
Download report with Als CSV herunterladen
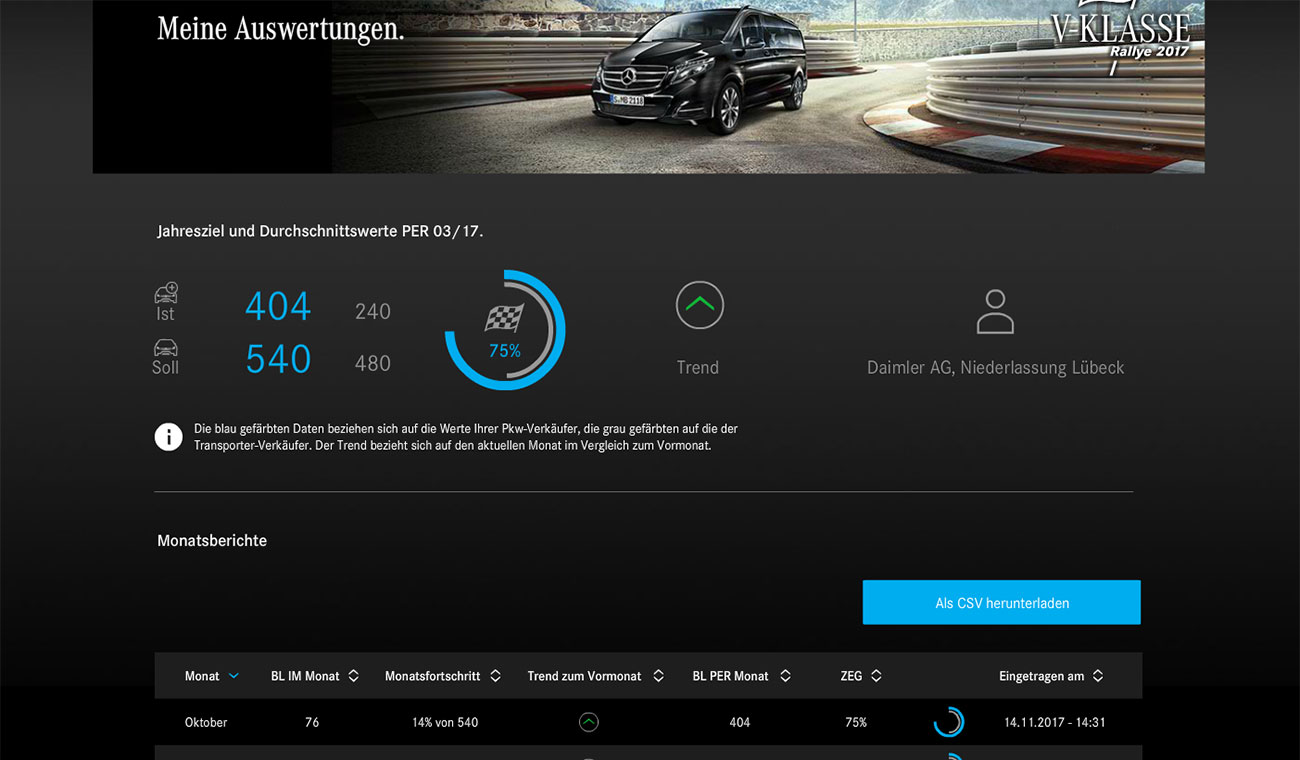pyautogui.click(x=1002, y=603)
